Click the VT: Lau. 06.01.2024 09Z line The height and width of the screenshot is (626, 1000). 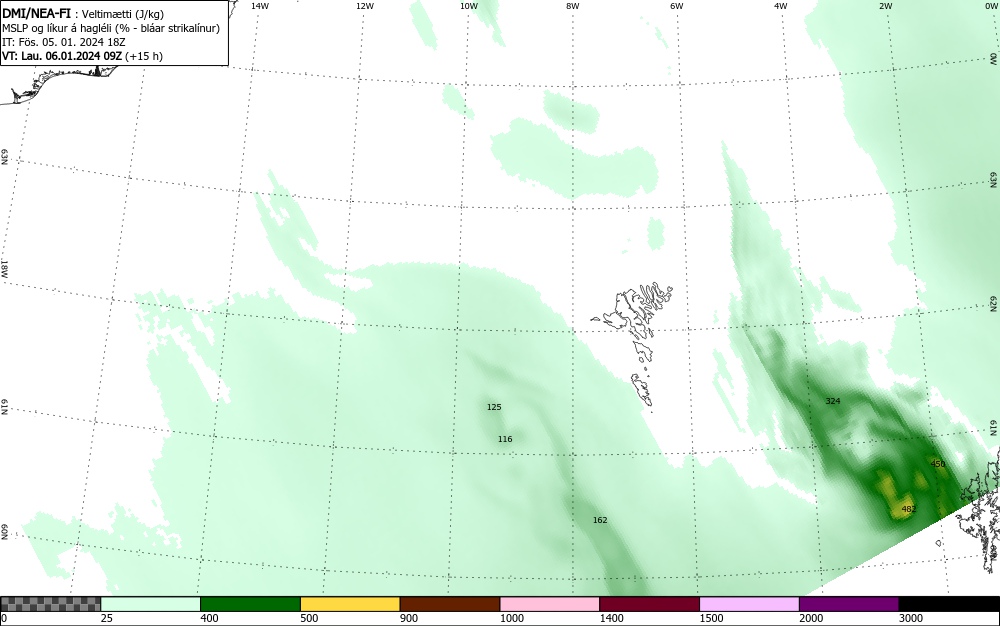point(82,56)
